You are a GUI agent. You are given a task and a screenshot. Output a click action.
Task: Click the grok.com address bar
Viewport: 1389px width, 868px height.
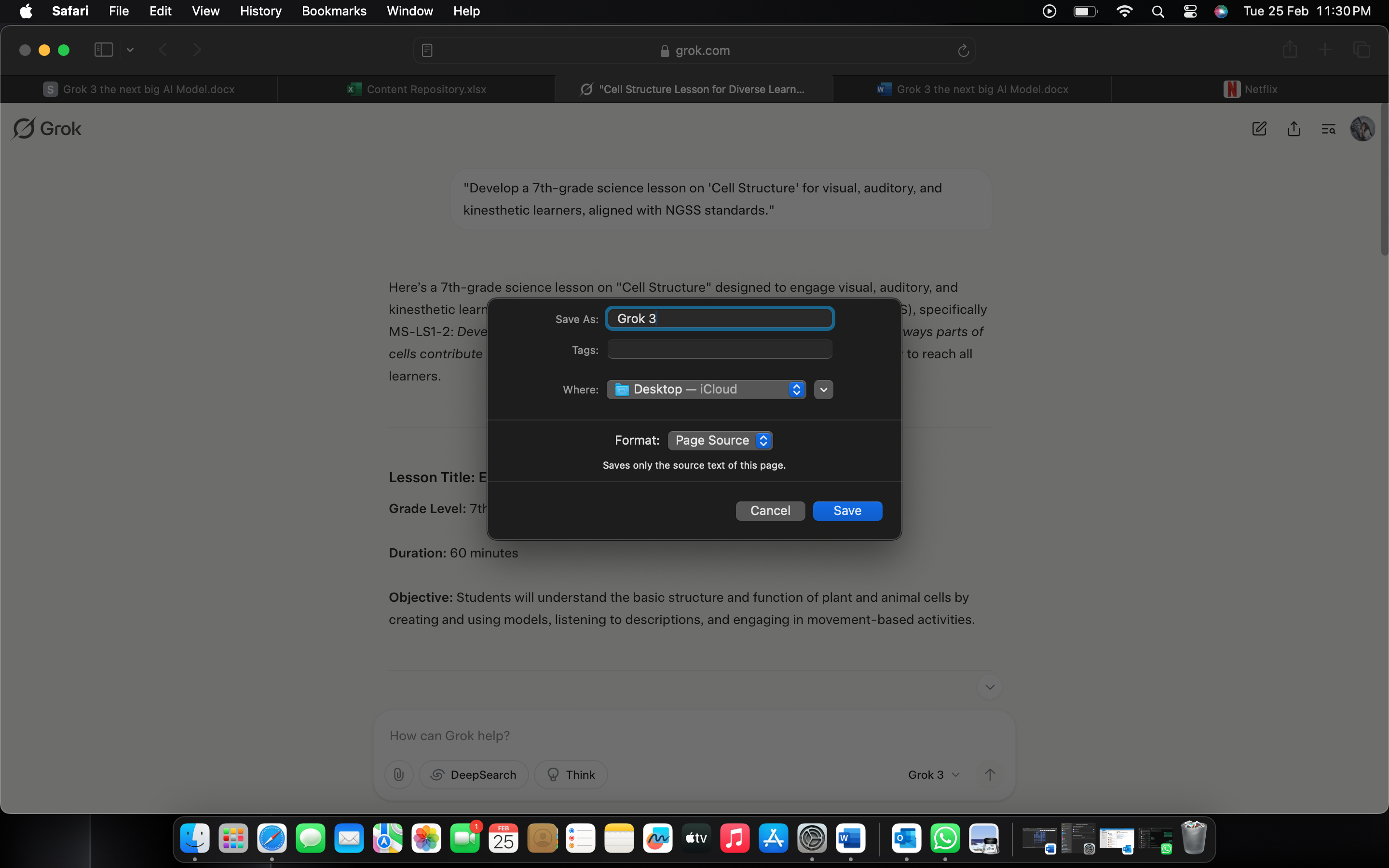(694, 51)
